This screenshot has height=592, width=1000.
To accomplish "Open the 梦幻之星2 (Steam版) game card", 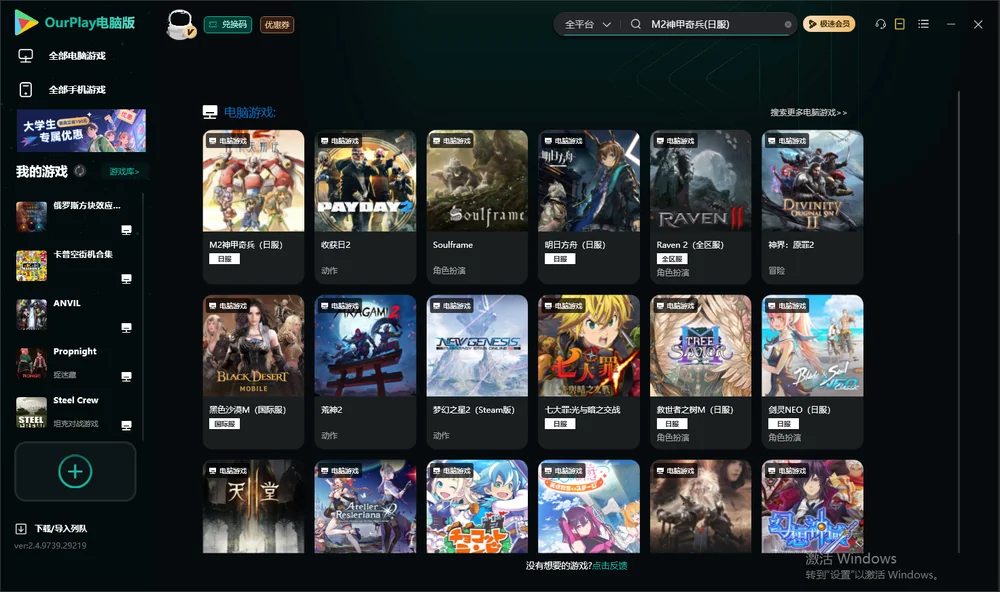I will (477, 372).
